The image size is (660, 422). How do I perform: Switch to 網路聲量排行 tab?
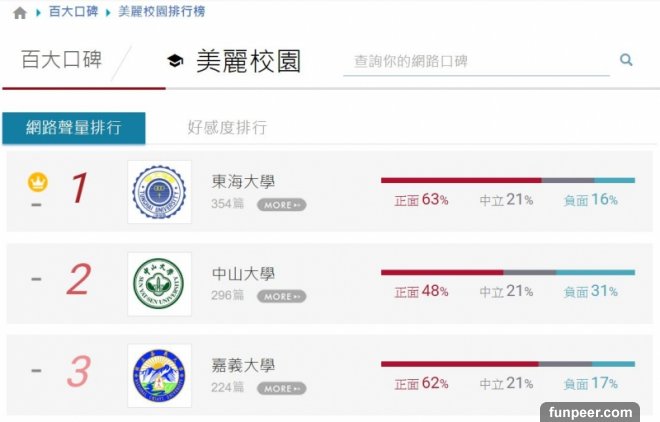coord(73,128)
